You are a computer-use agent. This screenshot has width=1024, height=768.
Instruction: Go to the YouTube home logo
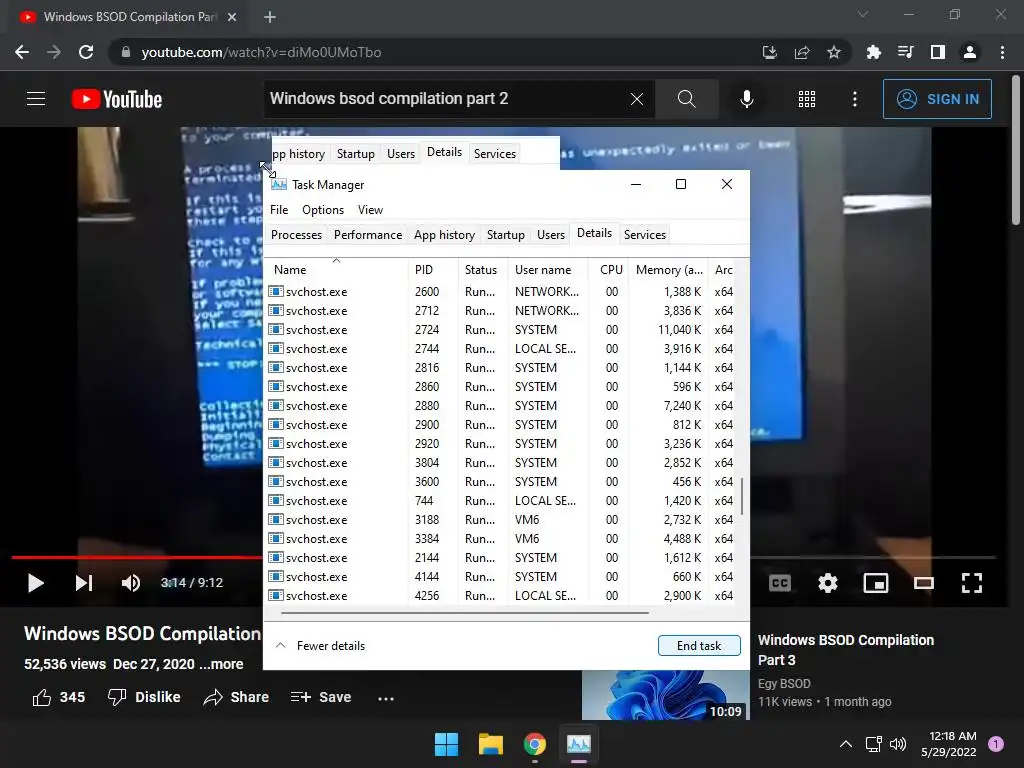coord(117,99)
